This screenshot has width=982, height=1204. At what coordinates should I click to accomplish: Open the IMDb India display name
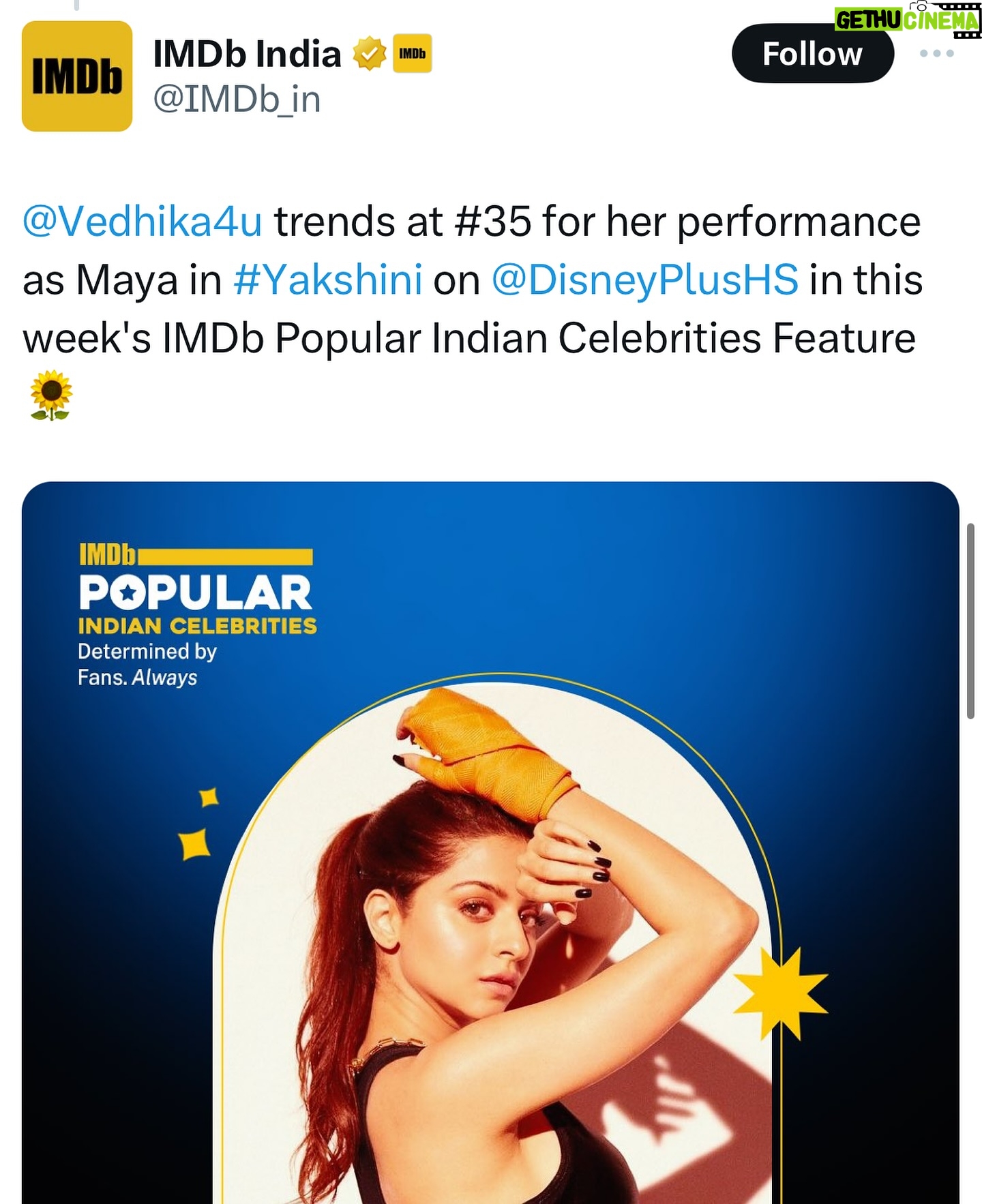pyautogui.click(x=247, y=54)
